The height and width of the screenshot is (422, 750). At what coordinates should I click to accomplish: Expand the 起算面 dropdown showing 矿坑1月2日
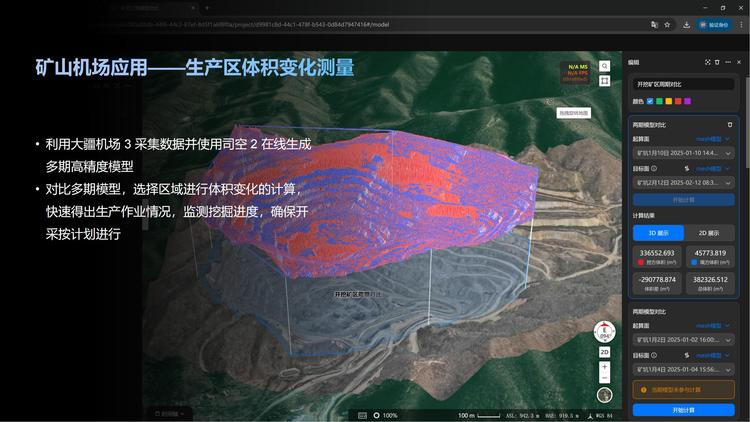[x=684, y=340]
